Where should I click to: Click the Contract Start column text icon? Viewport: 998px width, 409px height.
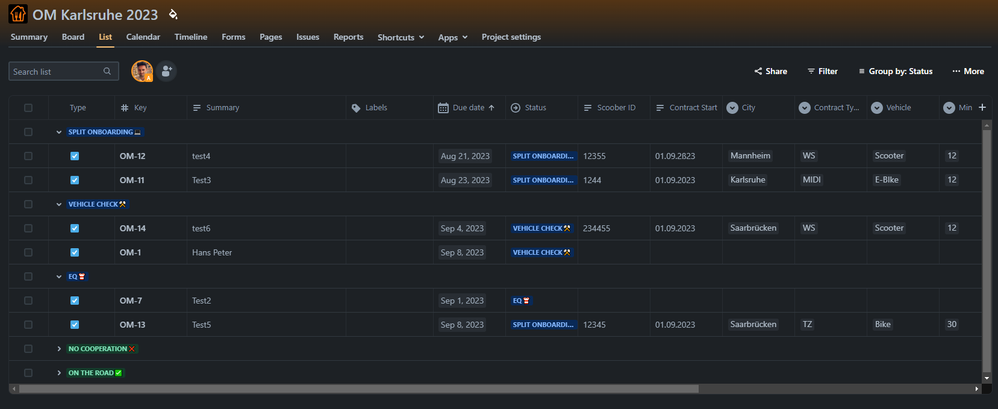[660, 107]
